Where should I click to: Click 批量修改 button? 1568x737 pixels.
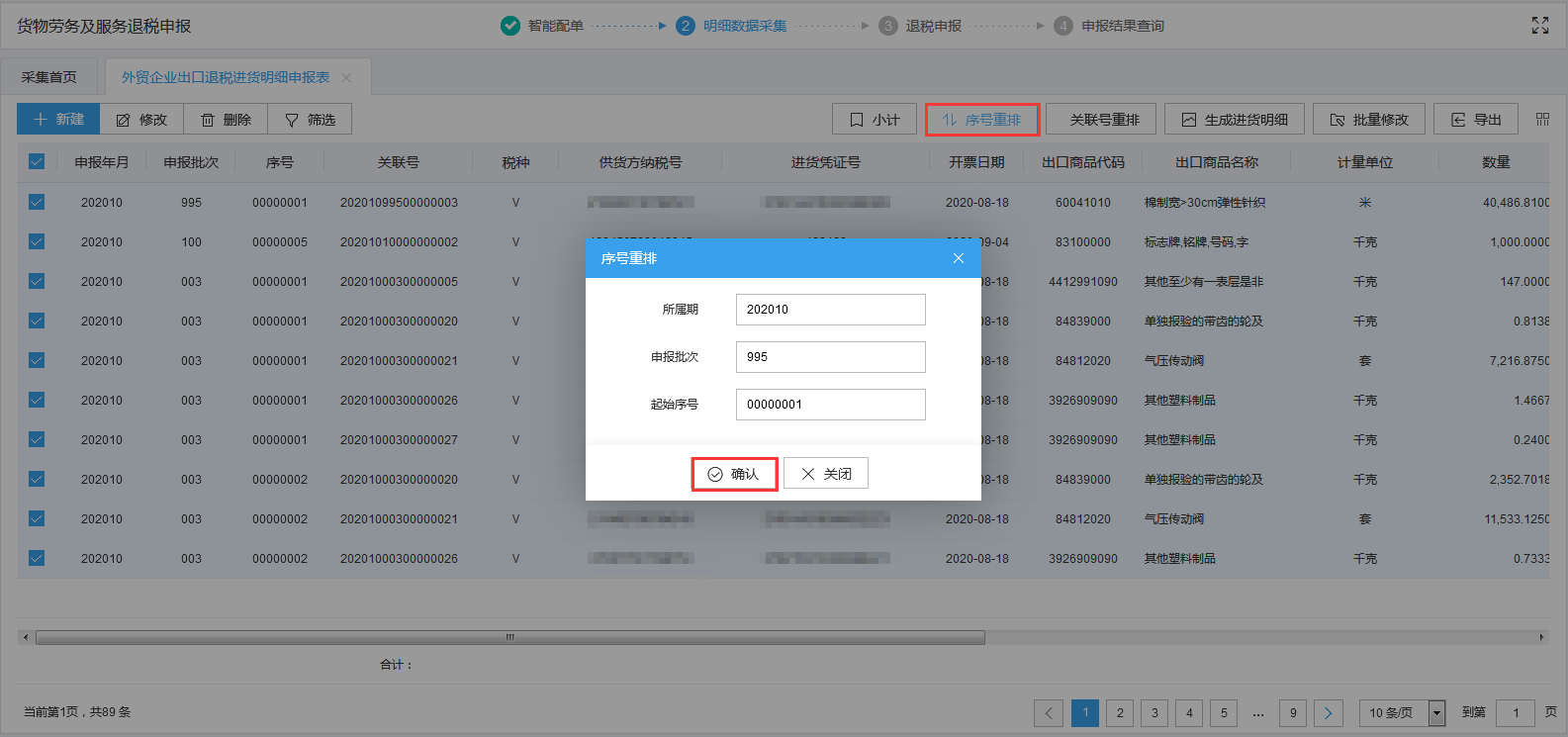click(x=1369, y=120)
